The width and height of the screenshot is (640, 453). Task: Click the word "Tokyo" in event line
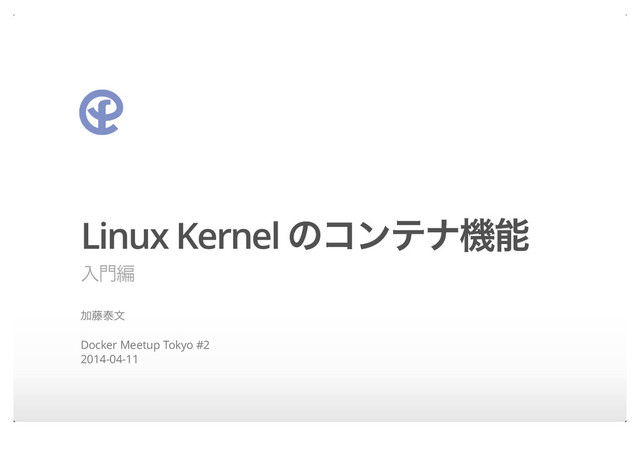pos(178,345)
